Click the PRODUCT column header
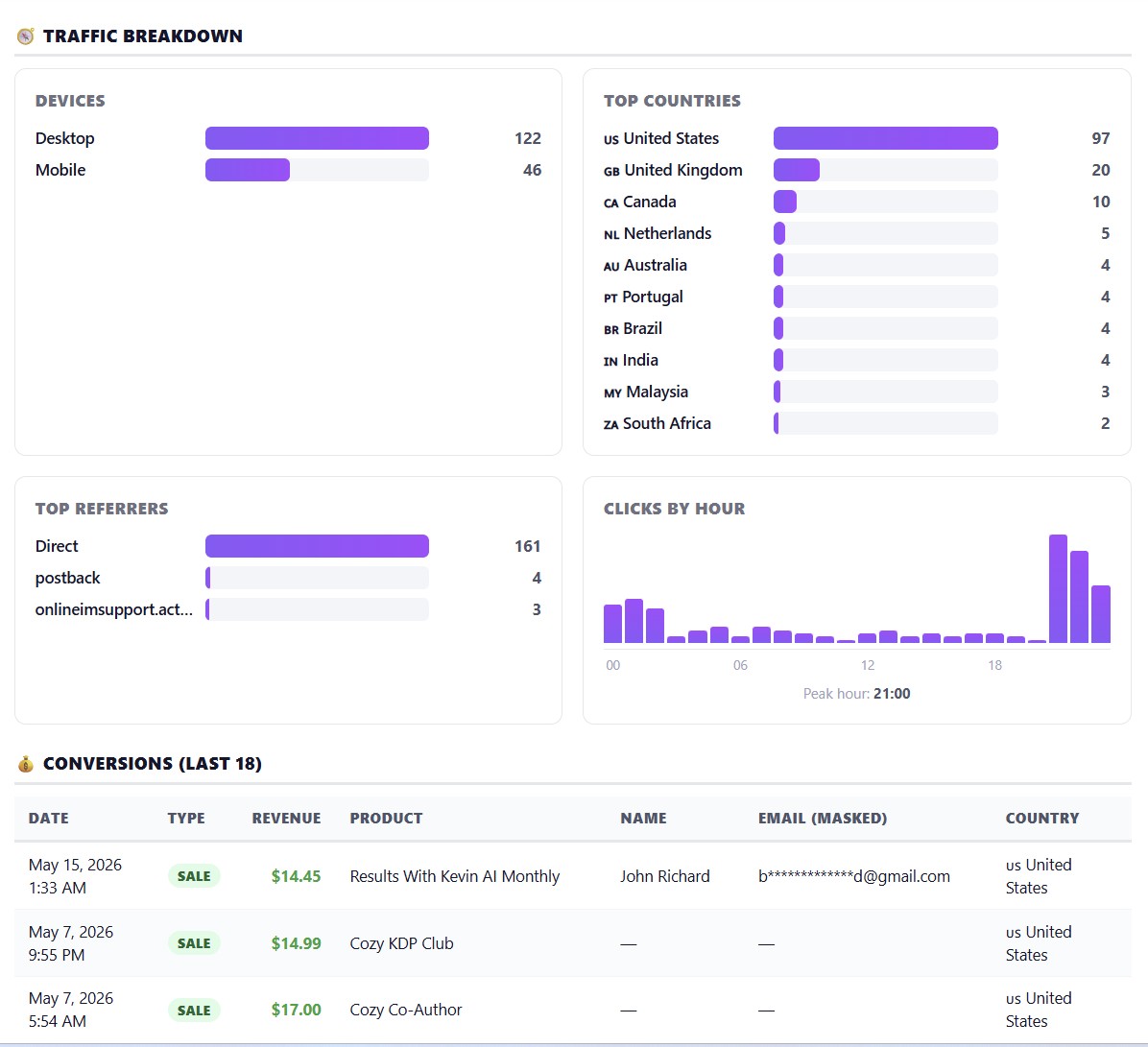The width and height of the screenshot is (1148, 1047). coord(386,818)
